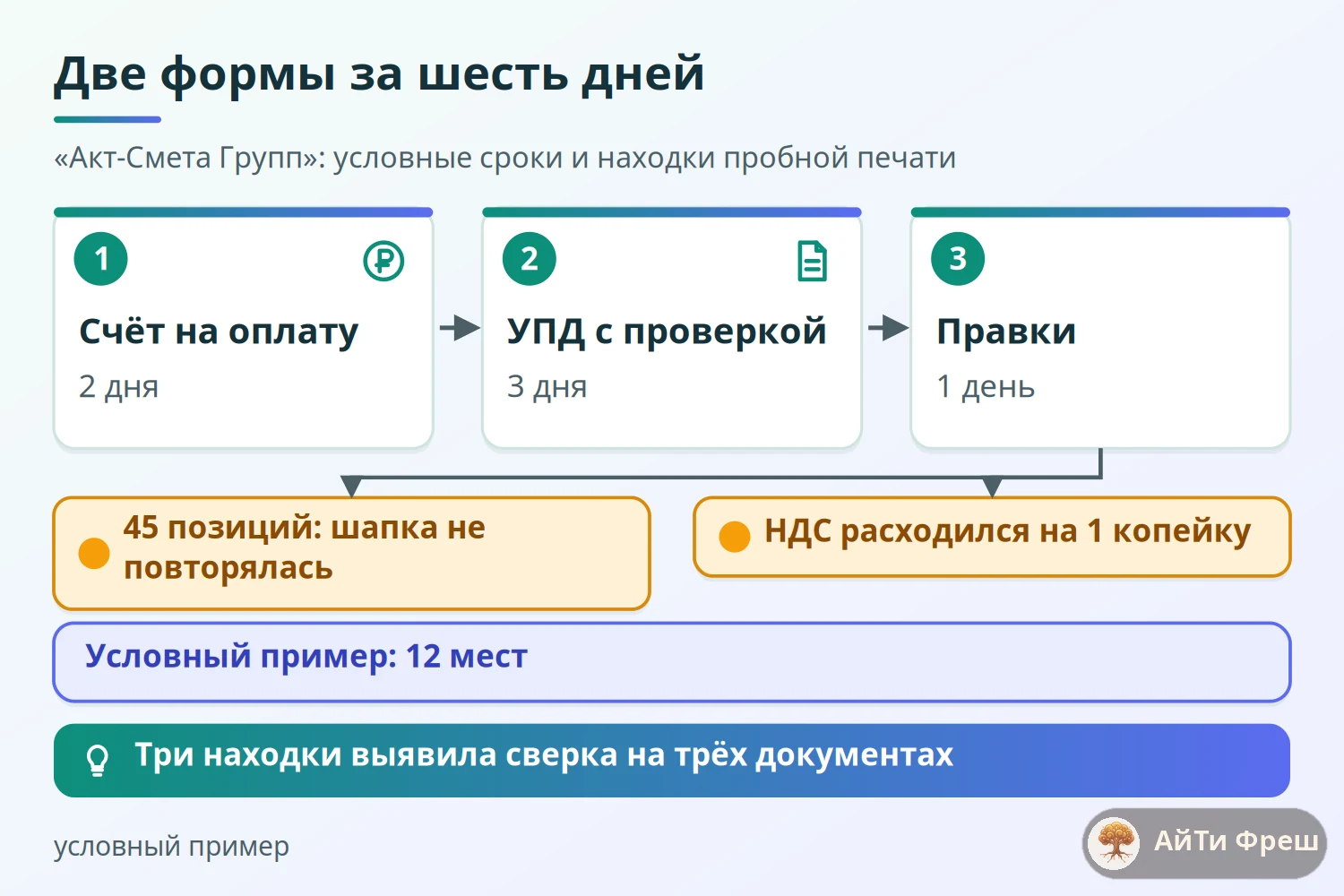Select the step 2 number badge
The image size is (1344, 896).
pos(530,259)
